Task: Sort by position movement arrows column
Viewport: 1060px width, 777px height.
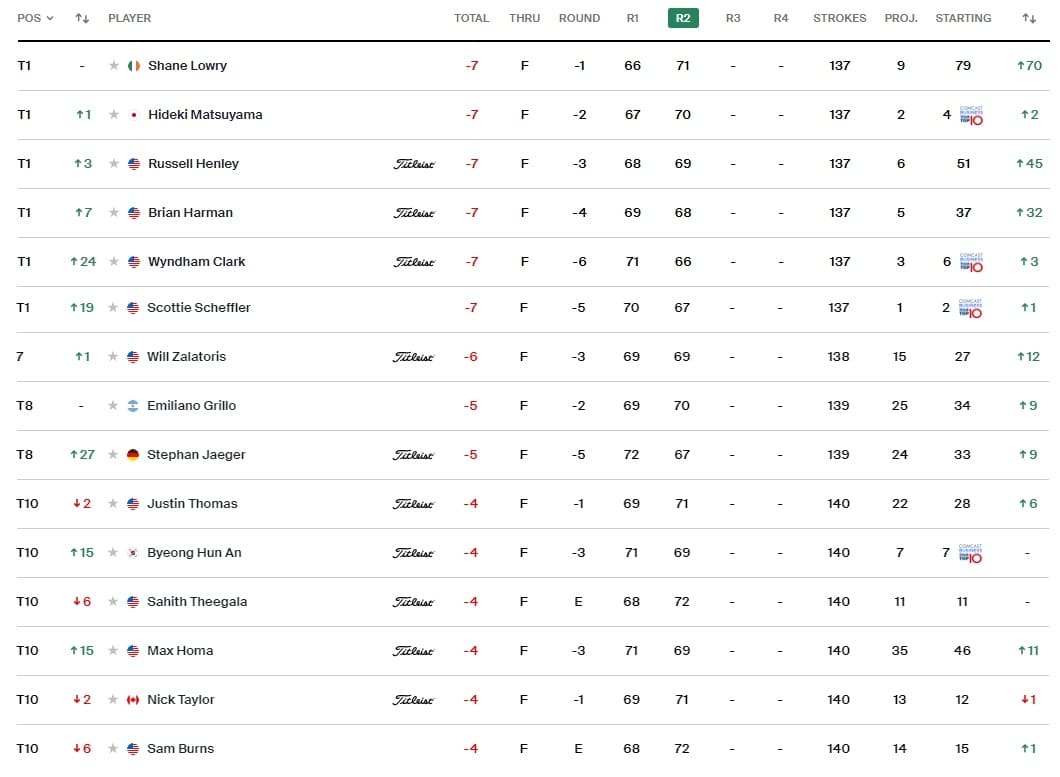Action: [x=82, y=18]
